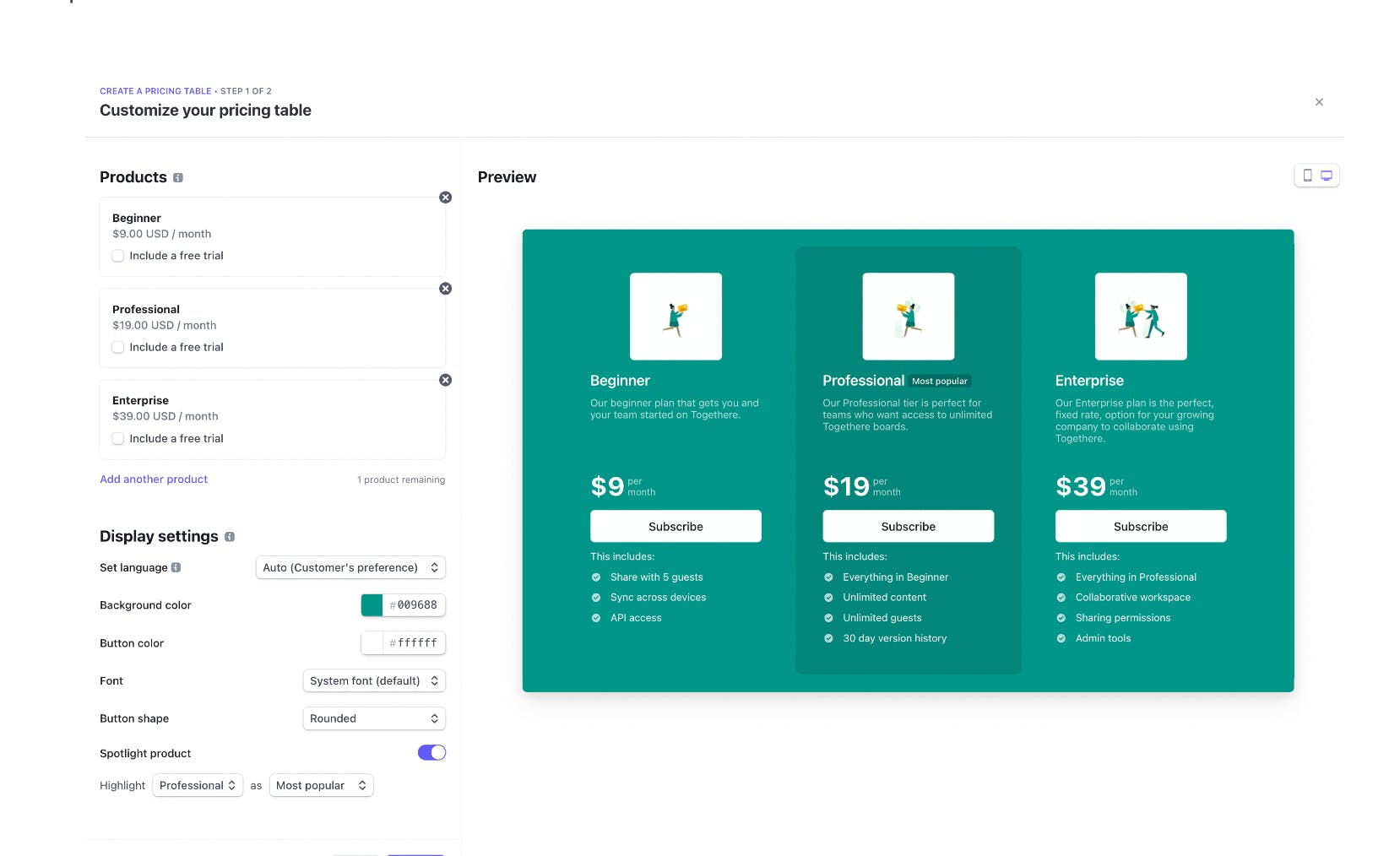Click the 'Everything in Beginner' feature line
1400x856 pixels.
point(895,577)
